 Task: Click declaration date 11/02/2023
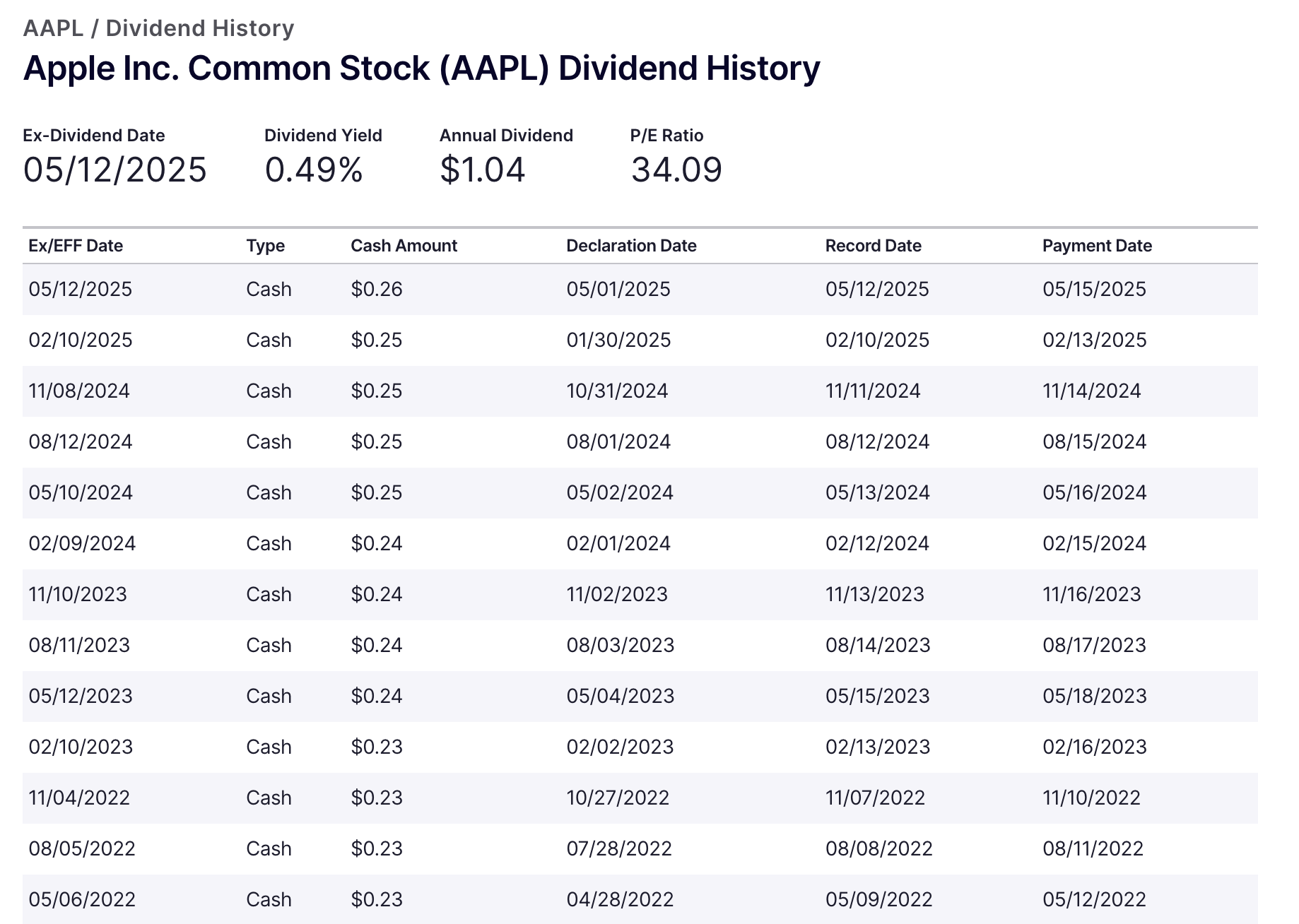(617, 594)
